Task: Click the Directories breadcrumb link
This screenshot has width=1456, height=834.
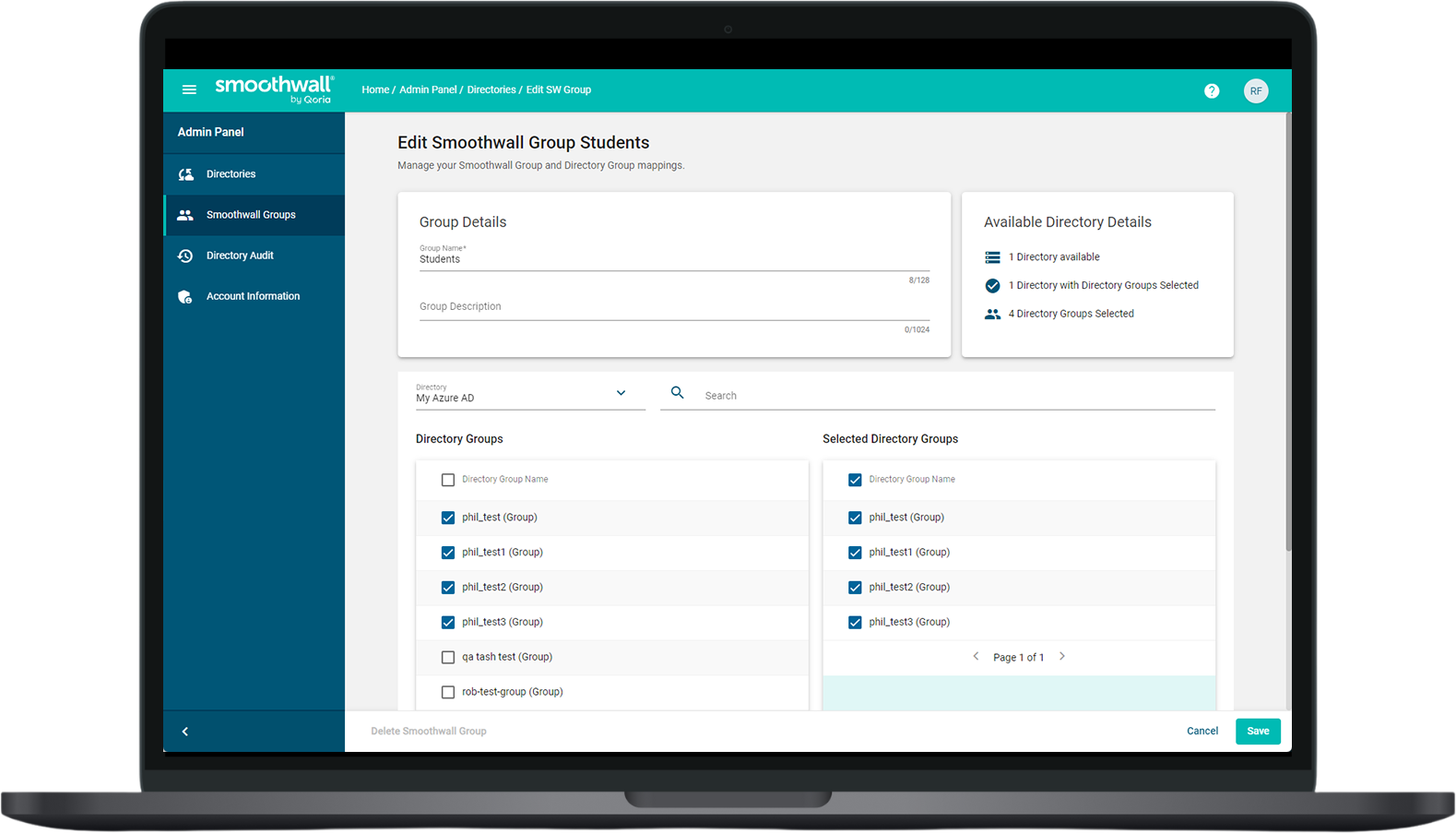Action: 491,90
